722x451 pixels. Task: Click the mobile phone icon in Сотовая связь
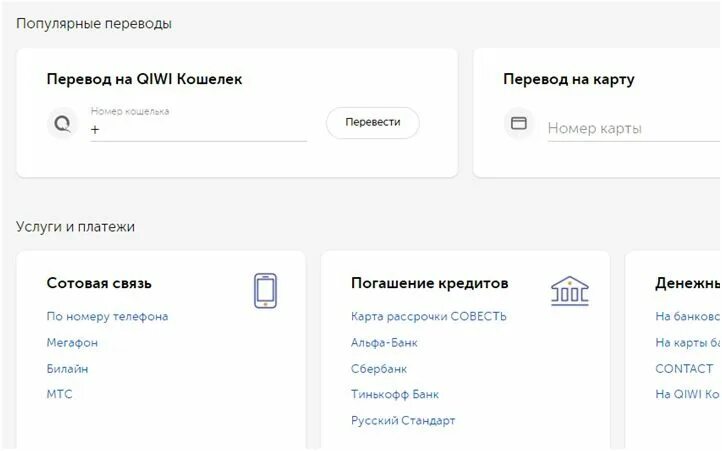click(x=265, y=291)
